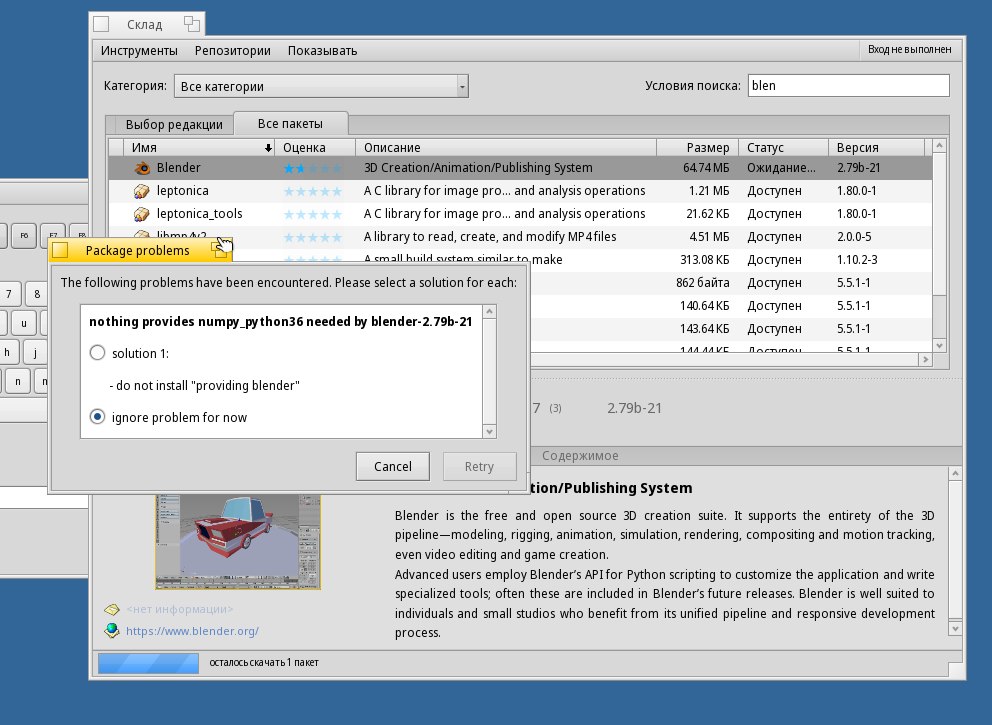Click the description scroll up arrow

click(955, 473)
